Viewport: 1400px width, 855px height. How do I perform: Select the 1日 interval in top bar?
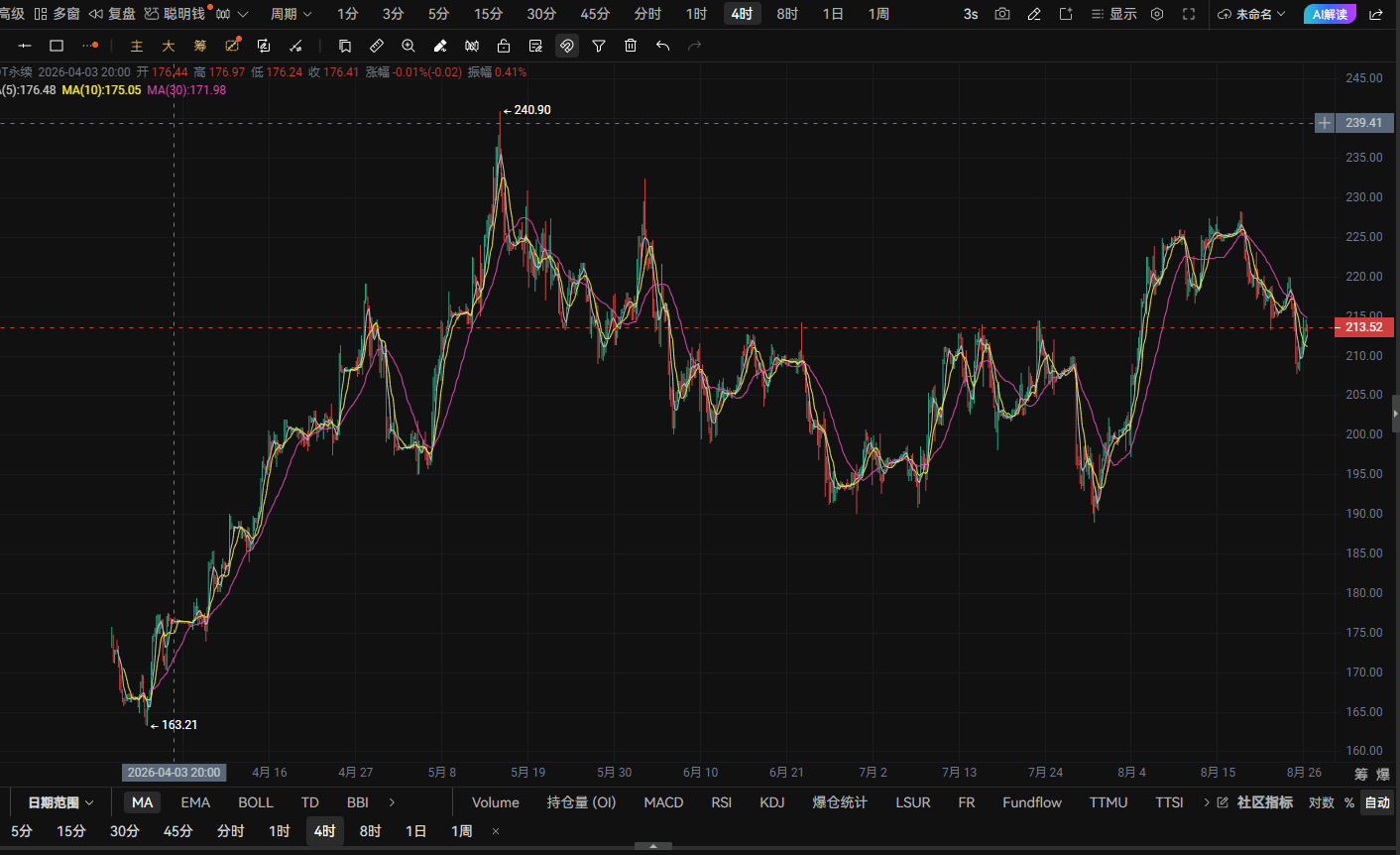(833, 14)
